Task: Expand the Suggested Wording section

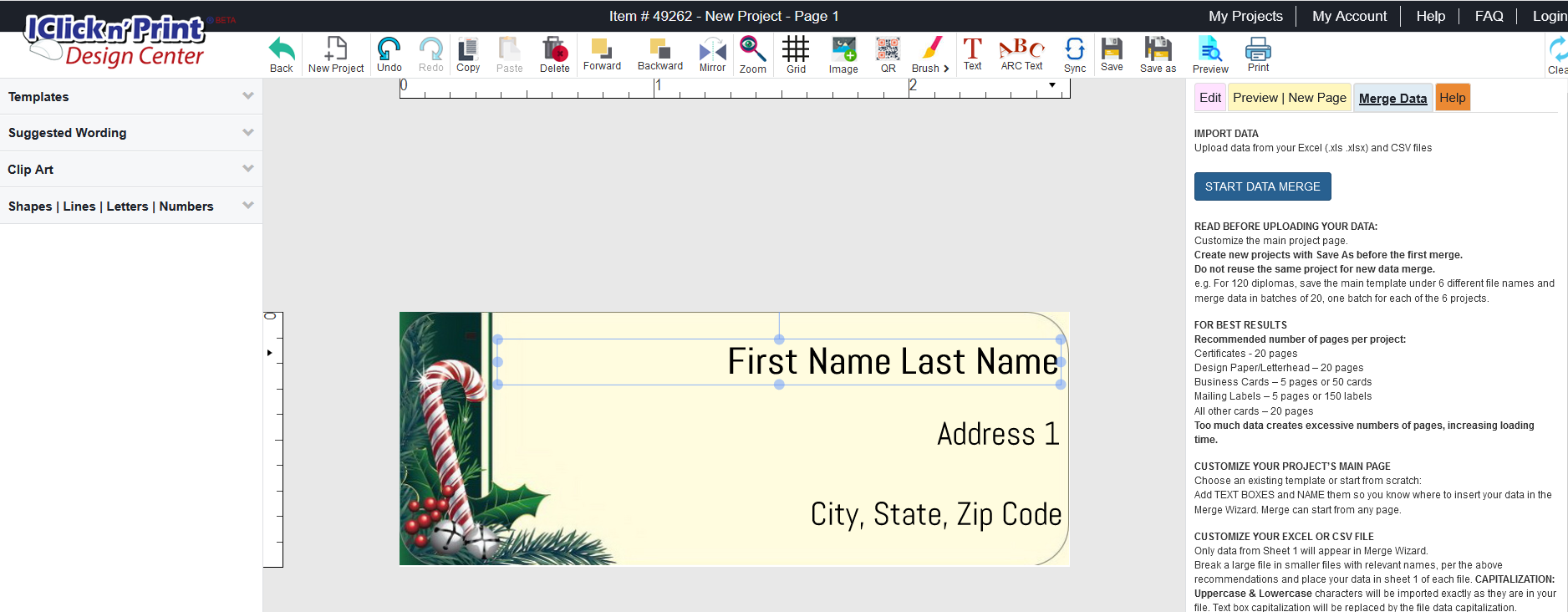Action: click(131, 133)
